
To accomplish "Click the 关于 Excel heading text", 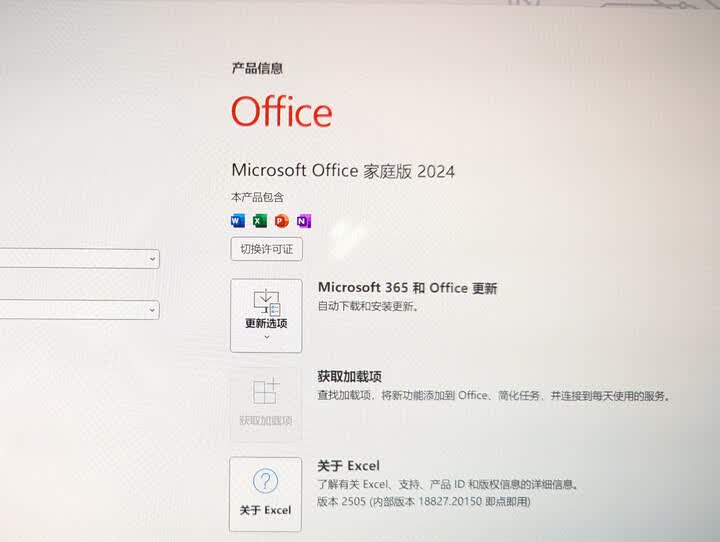I will tap(349, 466).
